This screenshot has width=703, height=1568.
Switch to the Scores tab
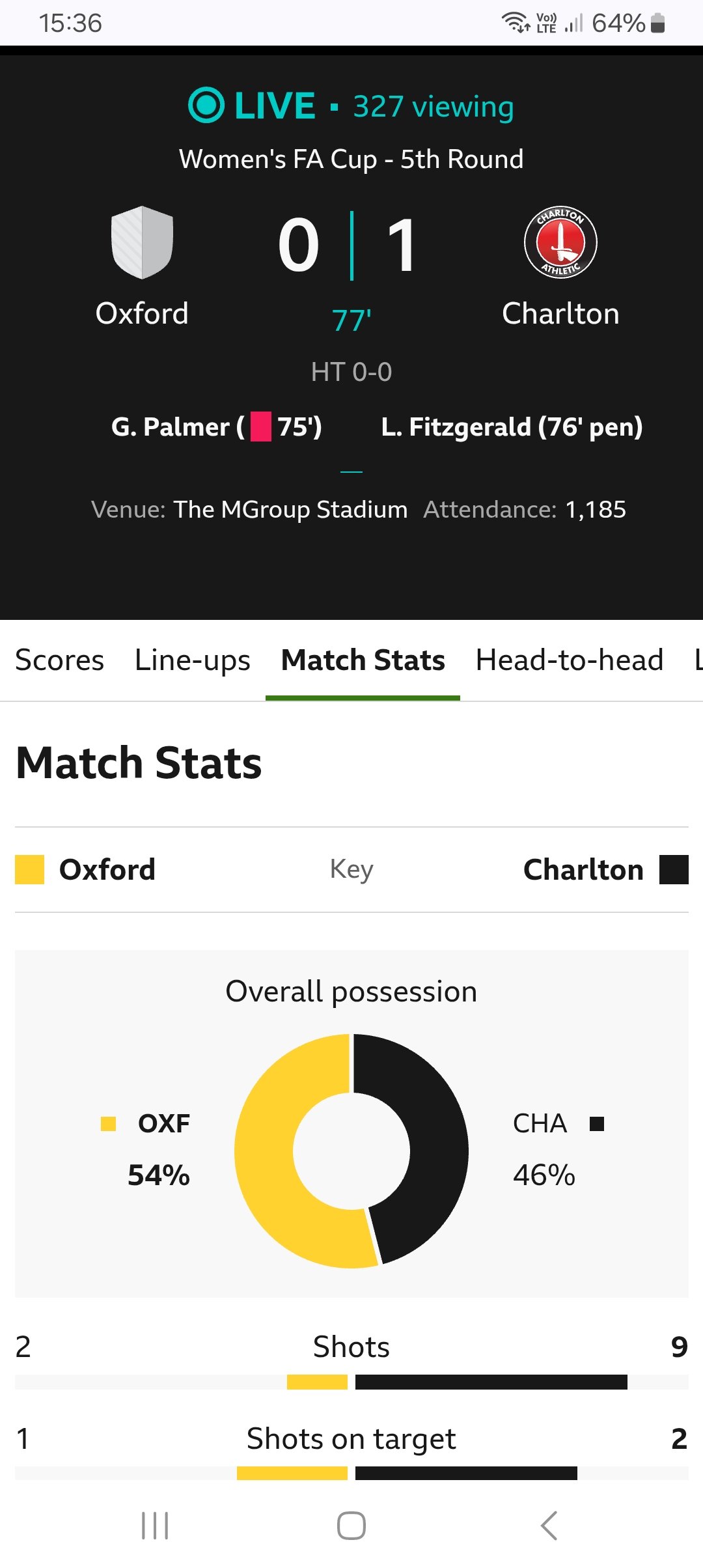click(x=59, y=660)
